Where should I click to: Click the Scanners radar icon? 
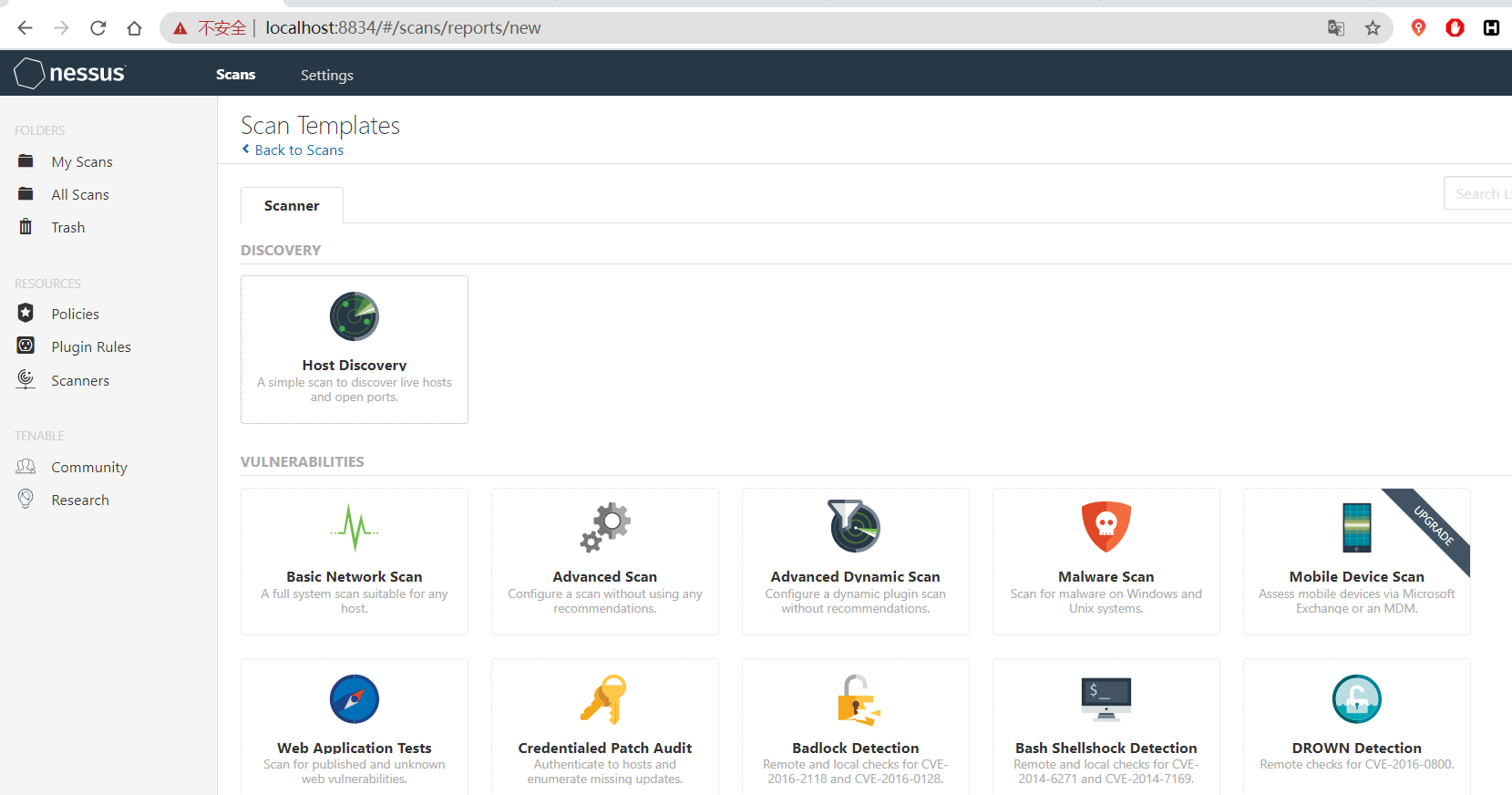[x=26, y=379]
